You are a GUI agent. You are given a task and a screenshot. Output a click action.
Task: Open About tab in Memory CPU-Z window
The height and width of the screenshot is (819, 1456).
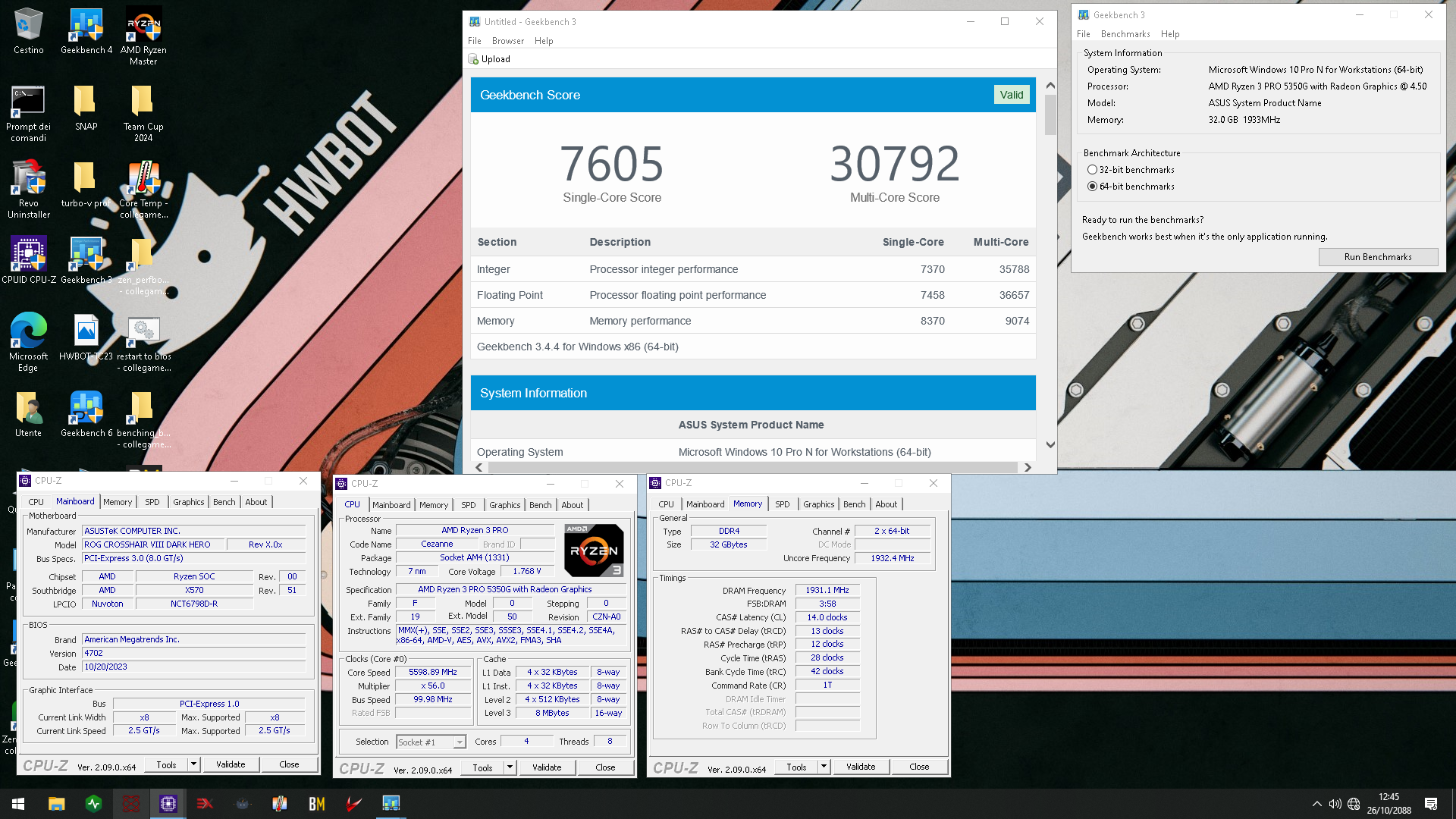886,504
